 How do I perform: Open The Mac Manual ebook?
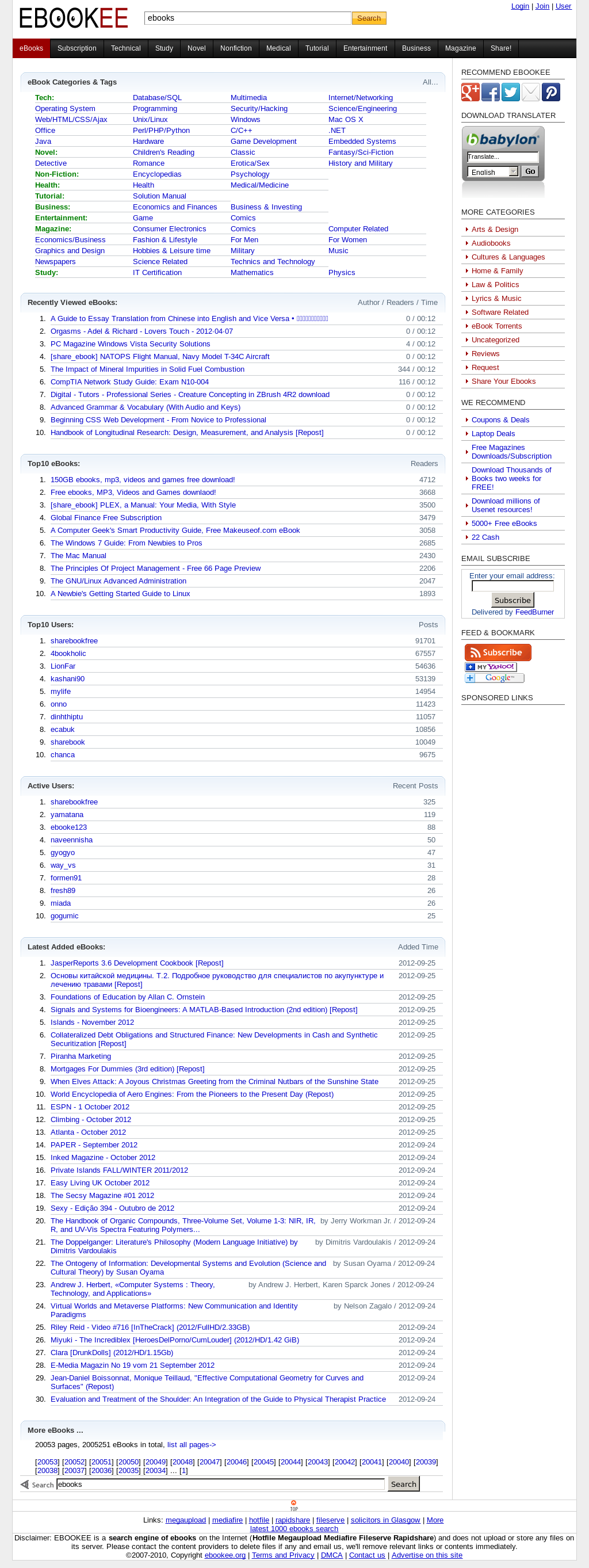pos(78,556)
